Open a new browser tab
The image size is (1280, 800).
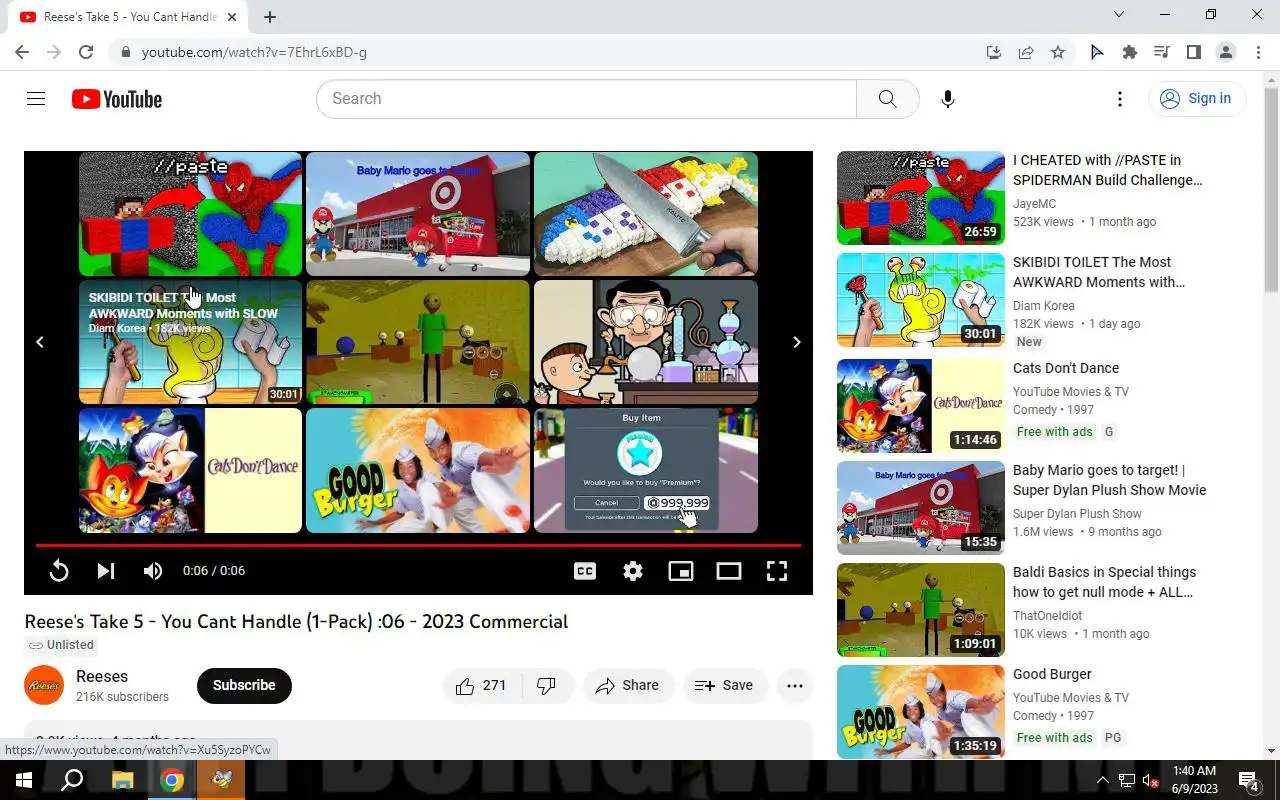[x=270, y=17]
